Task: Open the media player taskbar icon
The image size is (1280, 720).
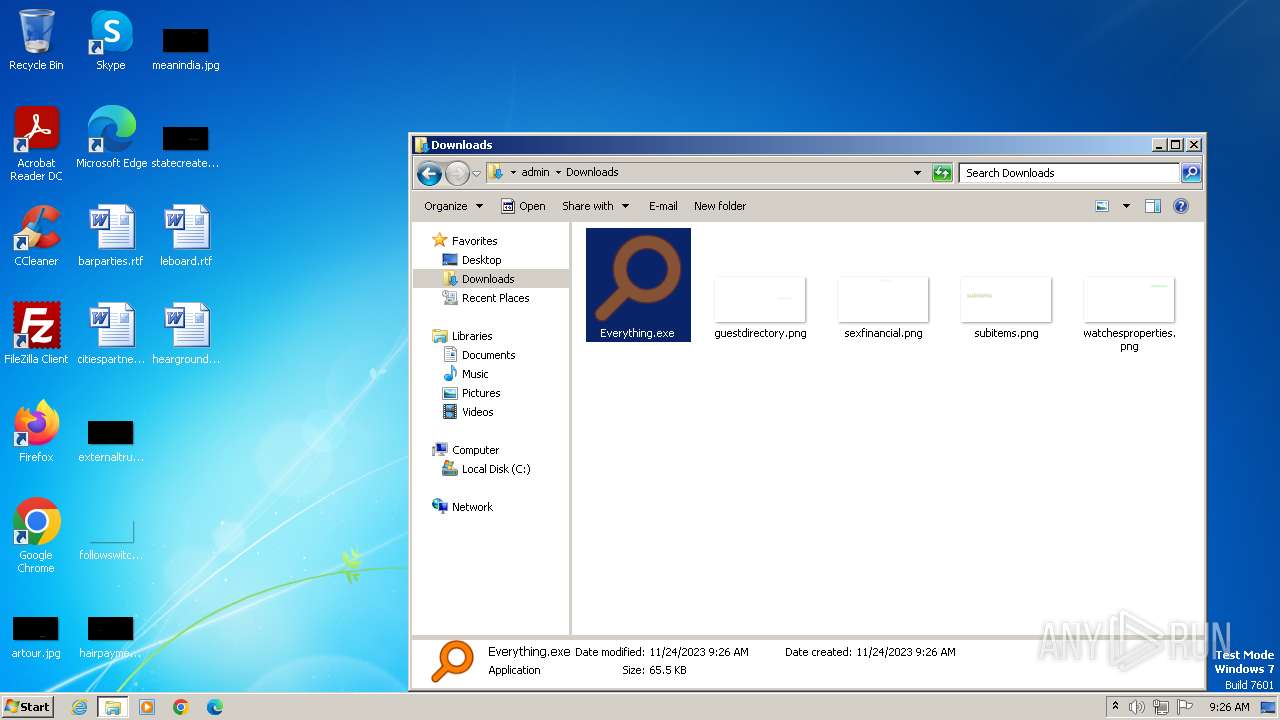Action: pos(147,707)
